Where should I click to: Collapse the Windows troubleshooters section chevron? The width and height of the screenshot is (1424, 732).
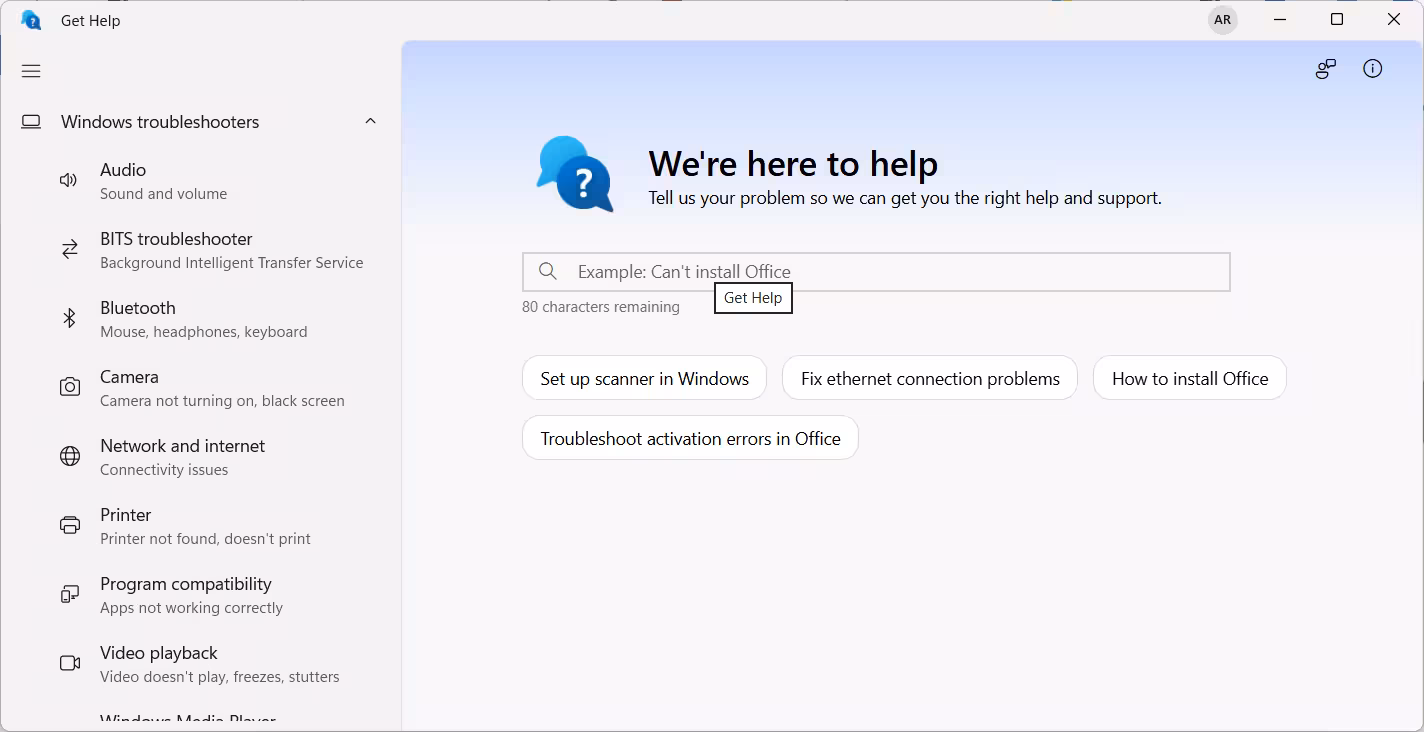(370, 121)
